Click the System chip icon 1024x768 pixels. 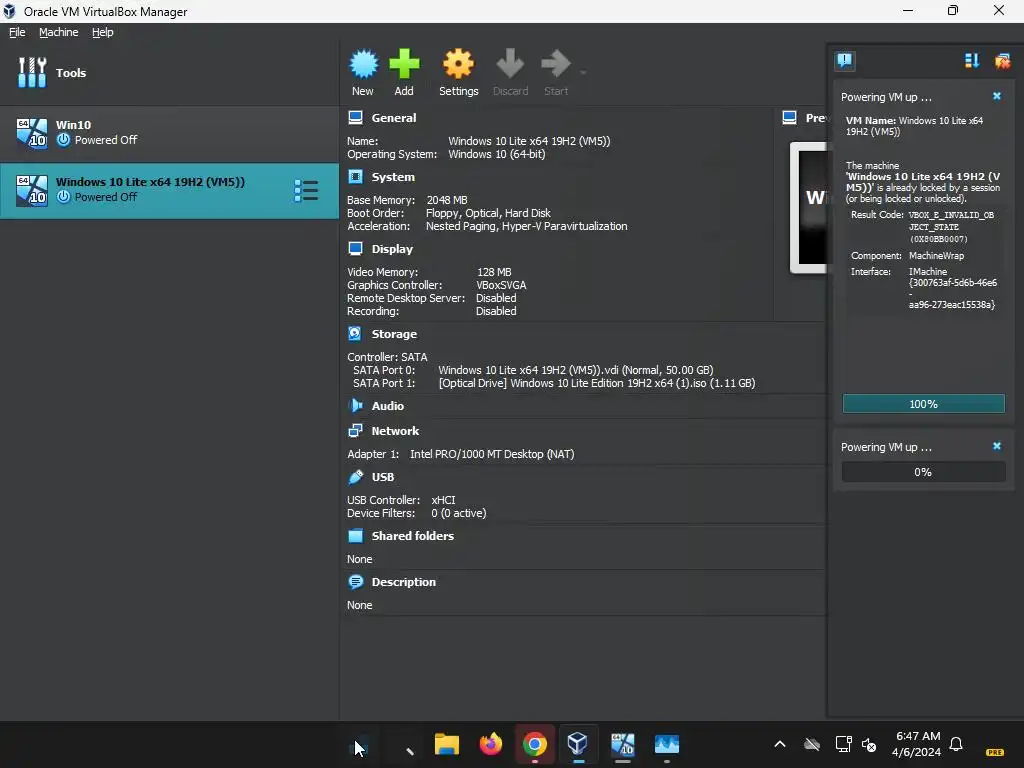pos(355,176)
